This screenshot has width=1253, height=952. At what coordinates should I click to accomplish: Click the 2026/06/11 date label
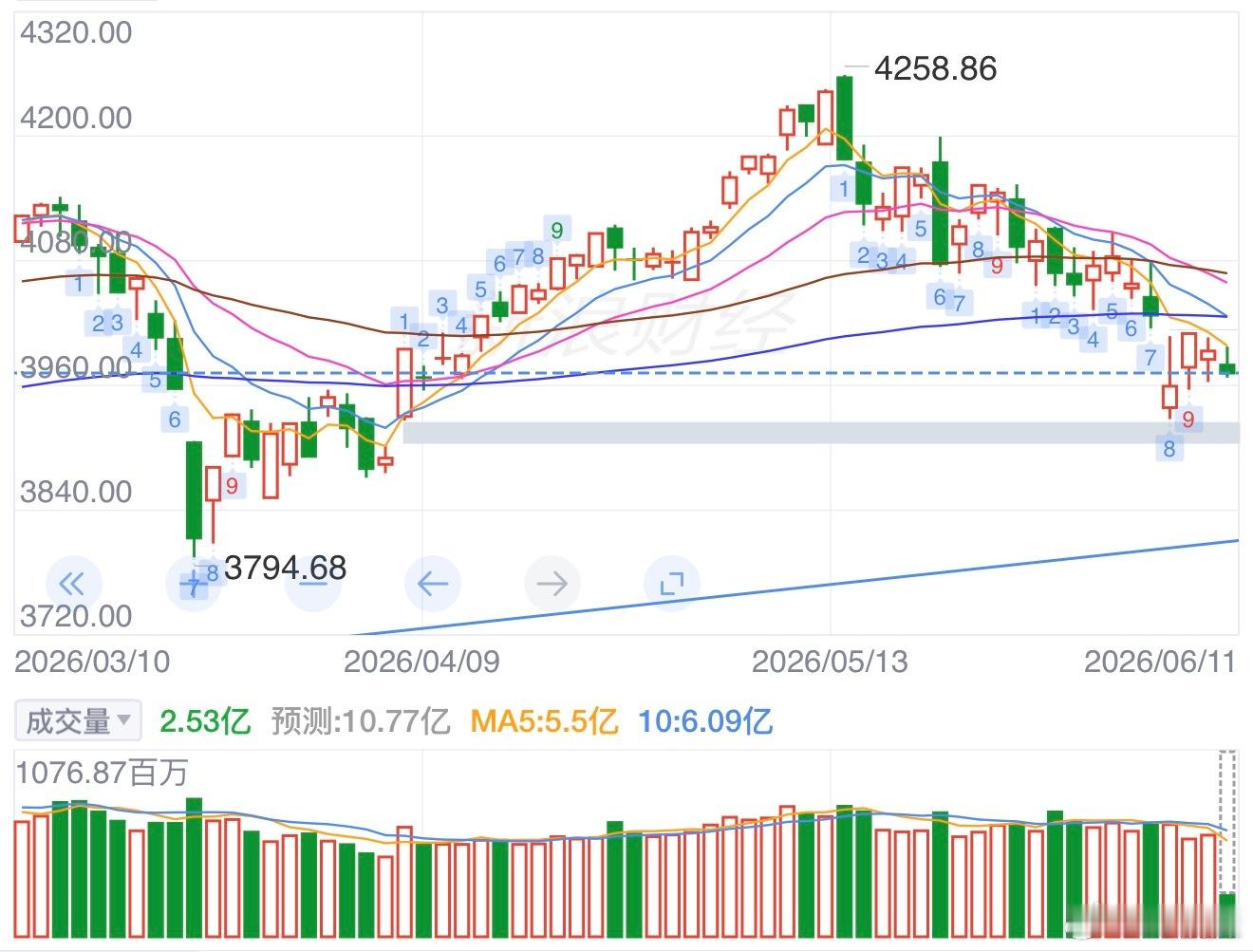1160,661
